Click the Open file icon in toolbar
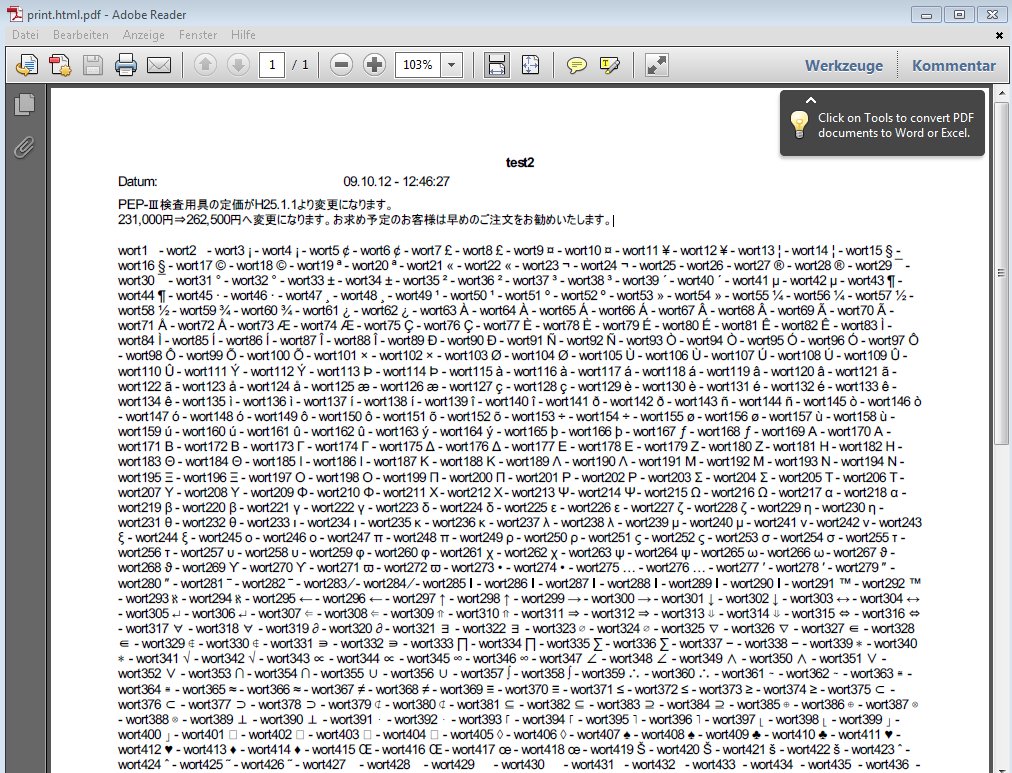This screenshot has width=1012, height=773. 27,66
